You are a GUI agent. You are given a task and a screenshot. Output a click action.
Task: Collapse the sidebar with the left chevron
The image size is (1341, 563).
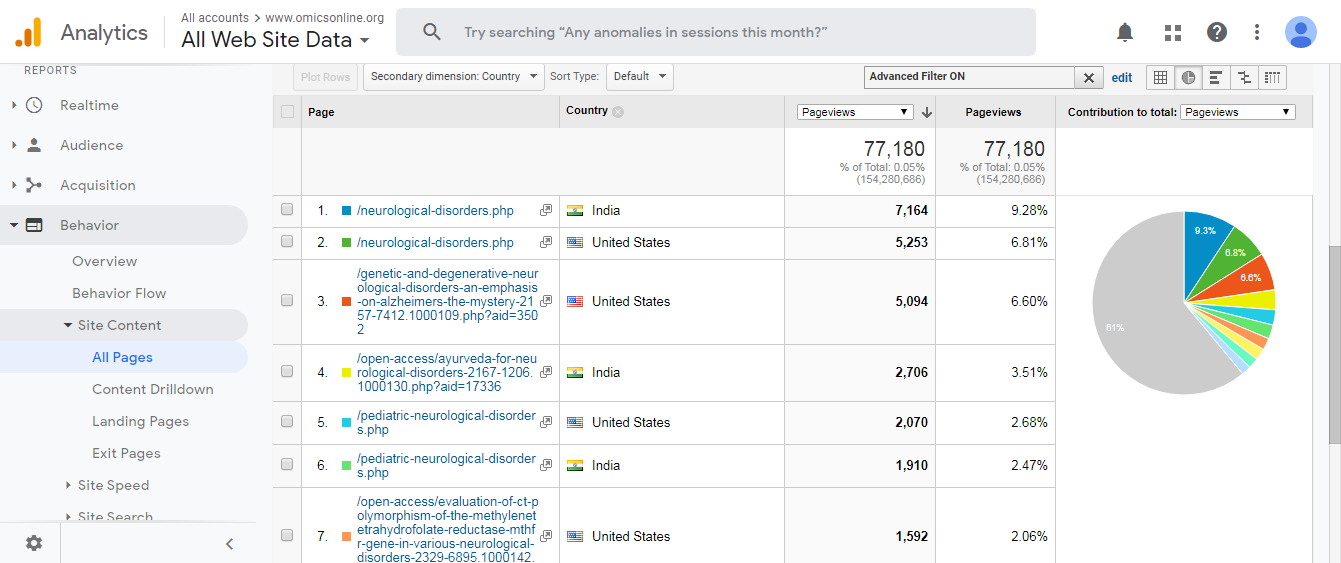pyautogui.click(x=229, y=544)
